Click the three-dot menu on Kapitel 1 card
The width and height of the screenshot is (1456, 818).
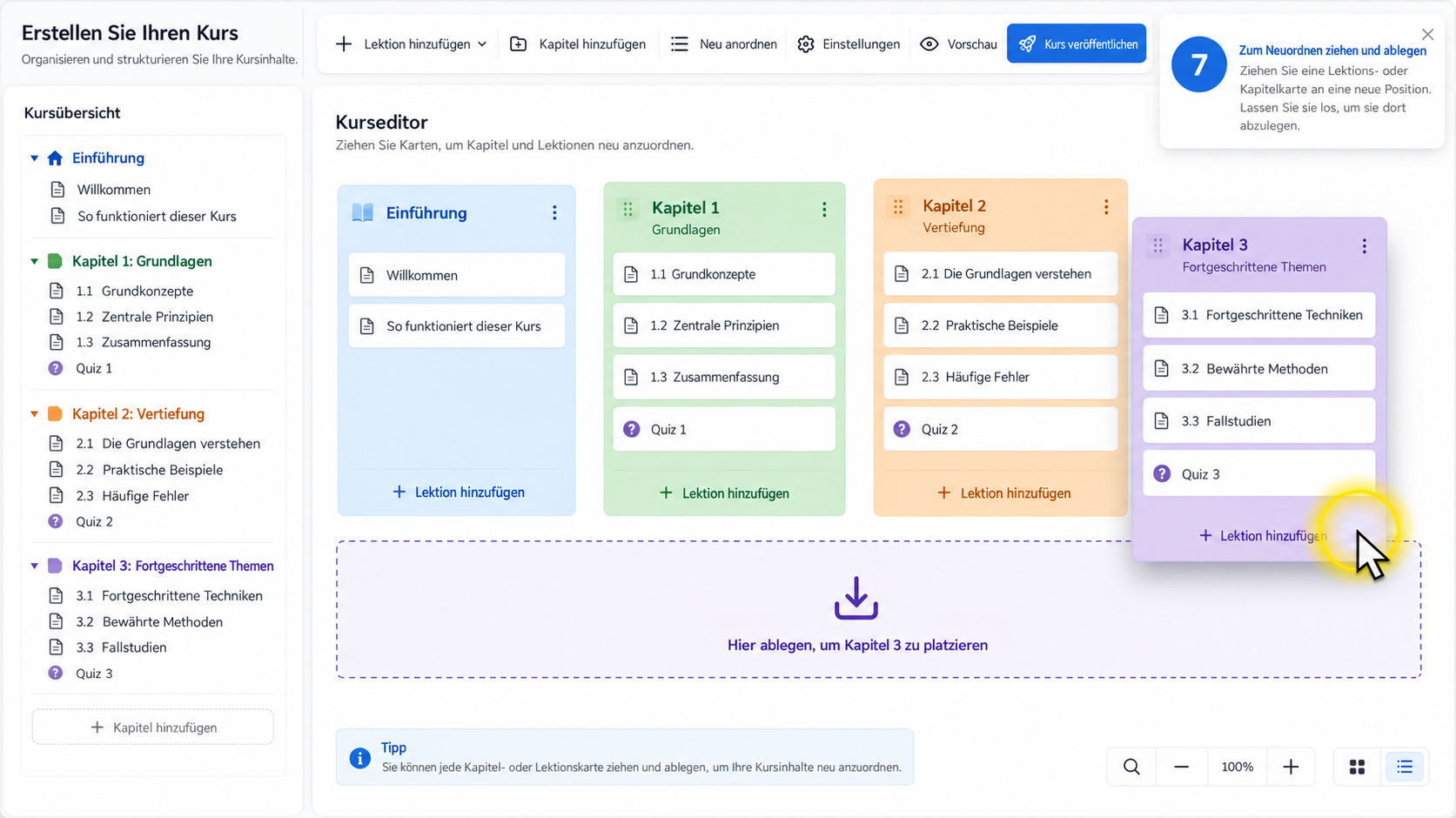(x=824, y=210)
